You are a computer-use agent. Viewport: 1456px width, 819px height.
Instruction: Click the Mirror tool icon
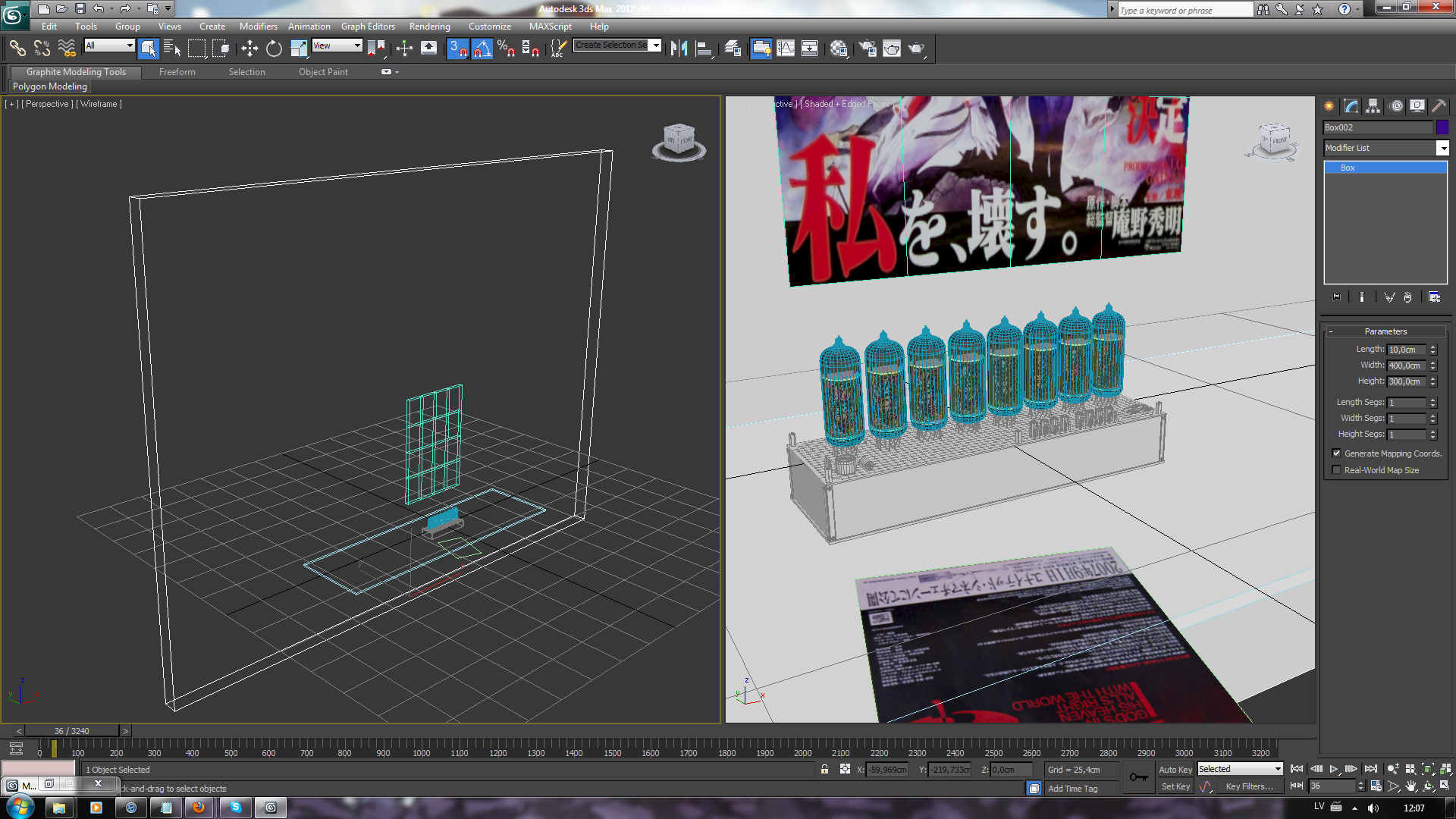[x=679, y=49]
